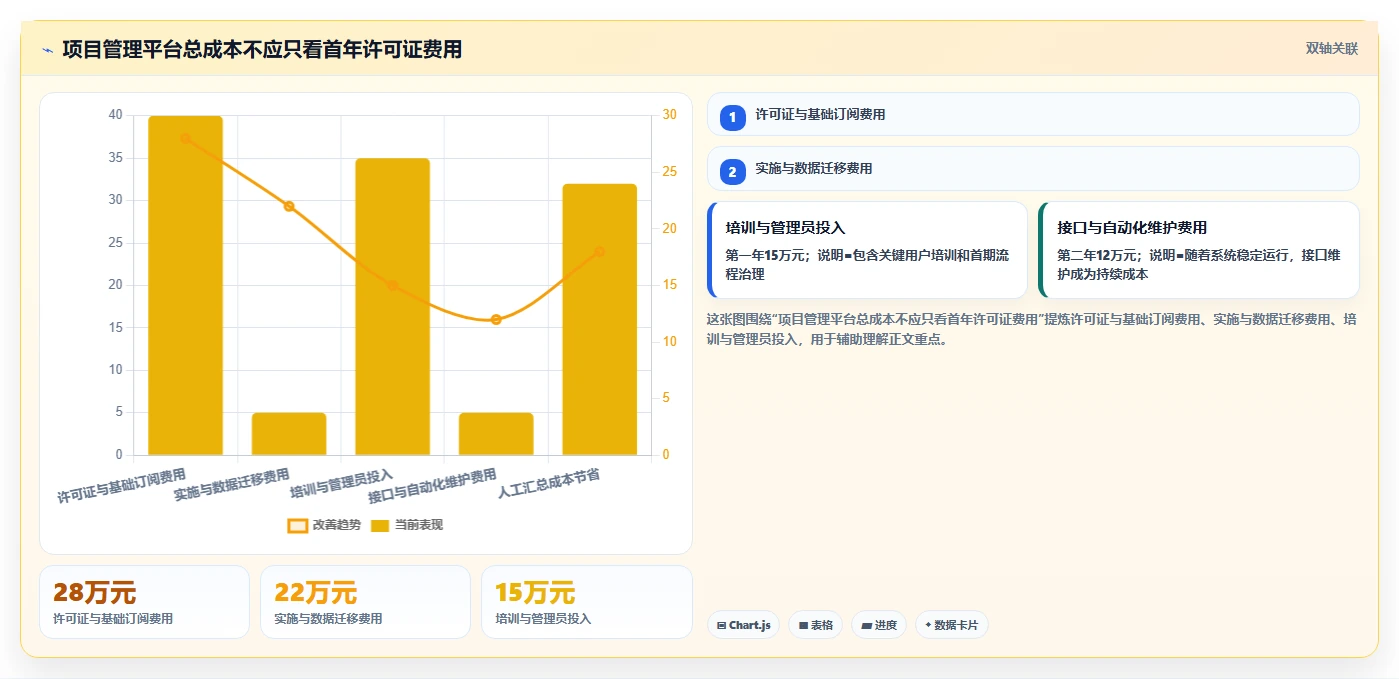The width and height of the screenshot is (1399, 679).
Task: Click the x-axis label 接口与自动化维护费用
Action: point(433,485)
